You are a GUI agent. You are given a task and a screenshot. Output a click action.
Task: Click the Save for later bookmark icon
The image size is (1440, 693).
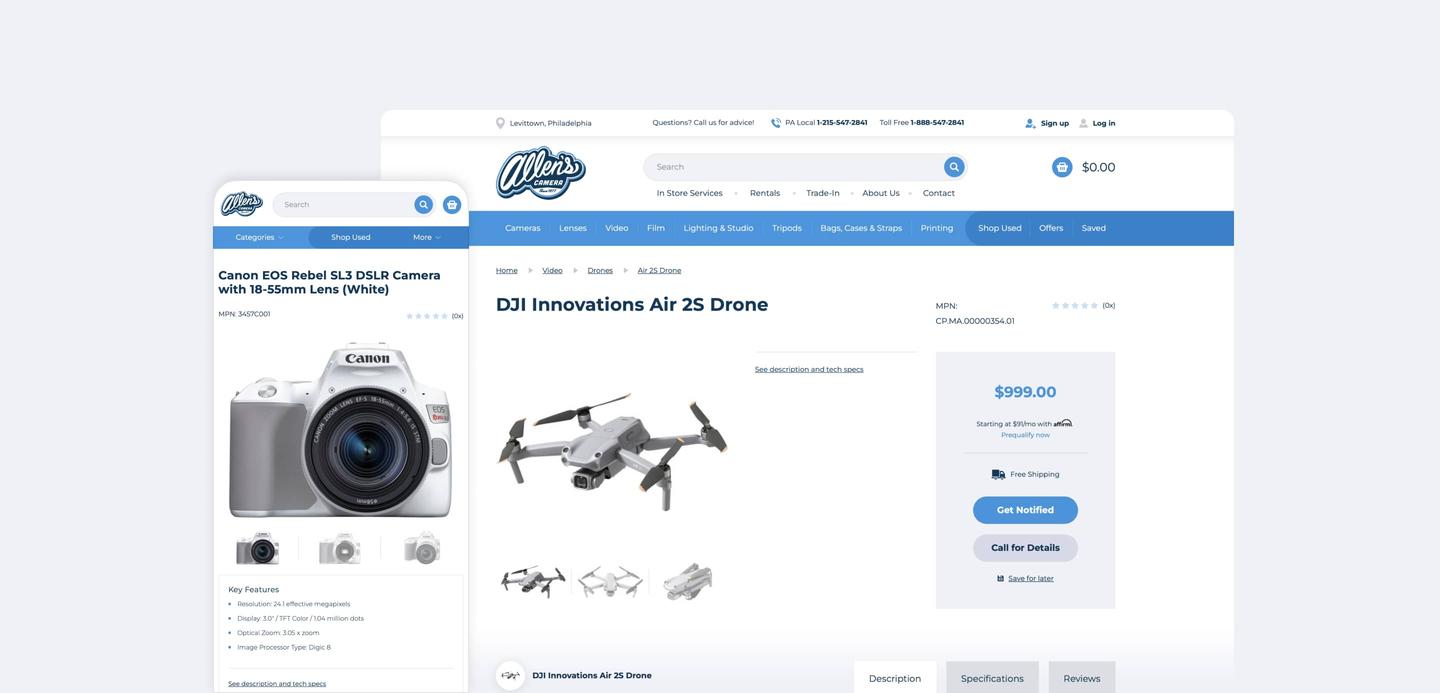(x=1000, y=578)
